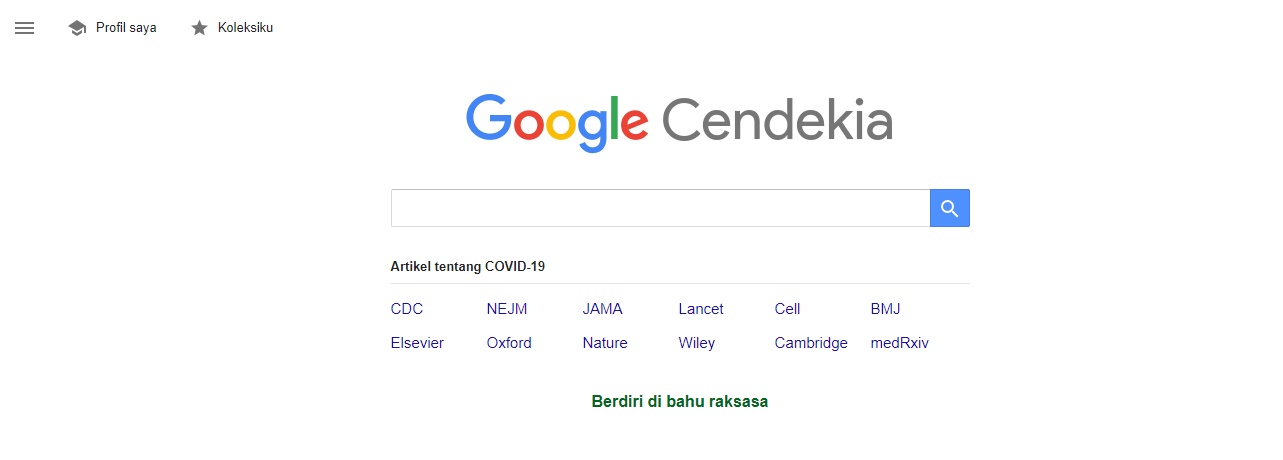Click the Google Cendekia logo
The width and height of the screenshot is (1283, 460).
(x=679, y=122)
